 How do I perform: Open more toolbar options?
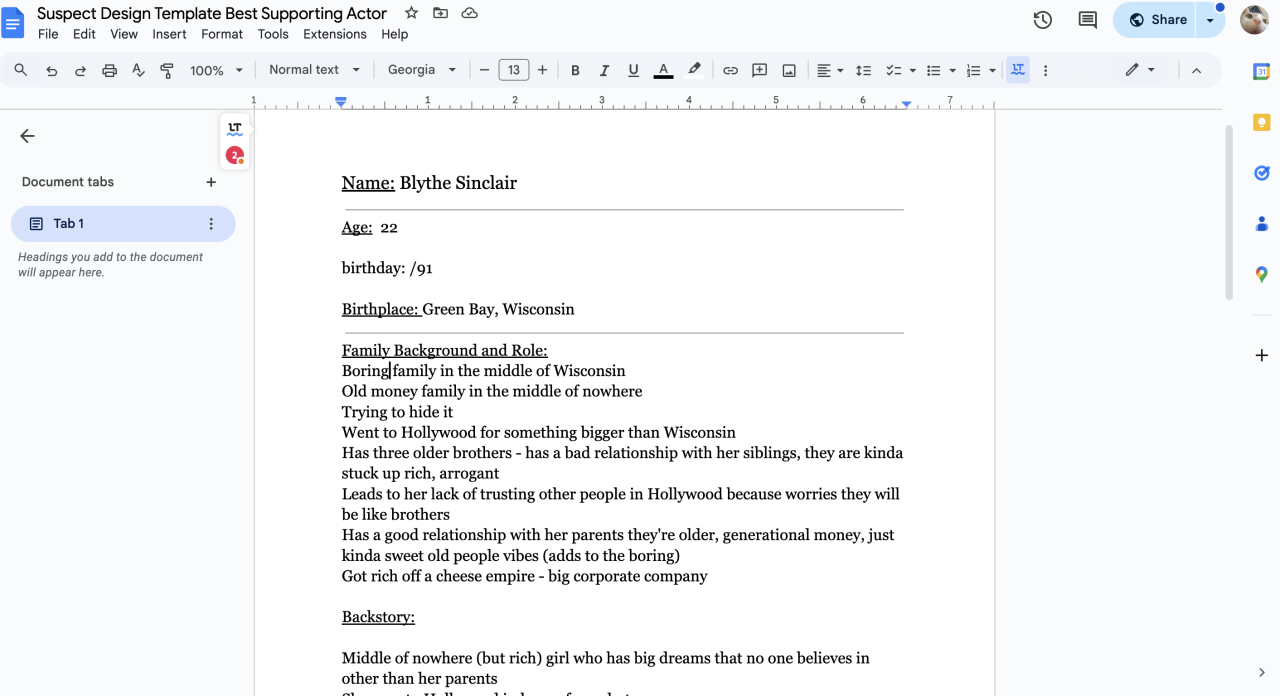pyautogui.click(x=1046, y=70)
